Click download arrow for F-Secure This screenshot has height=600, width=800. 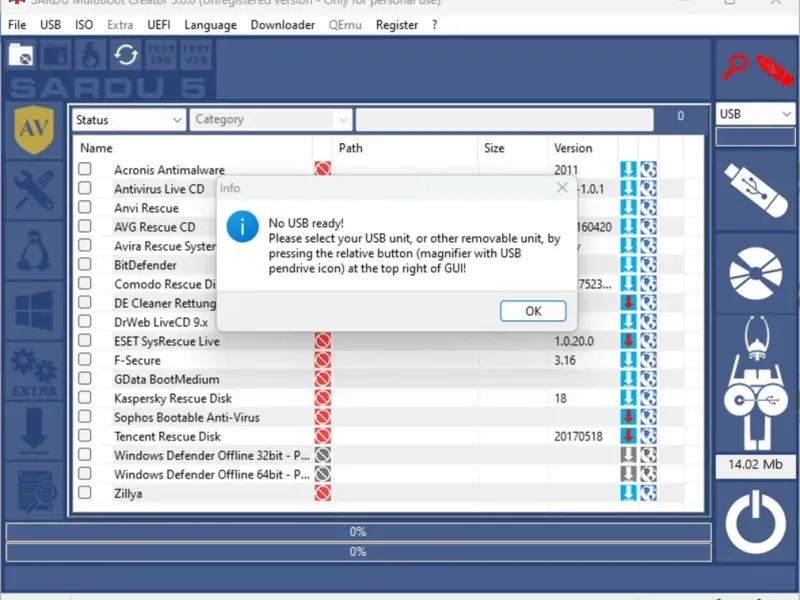coord(628,360)
